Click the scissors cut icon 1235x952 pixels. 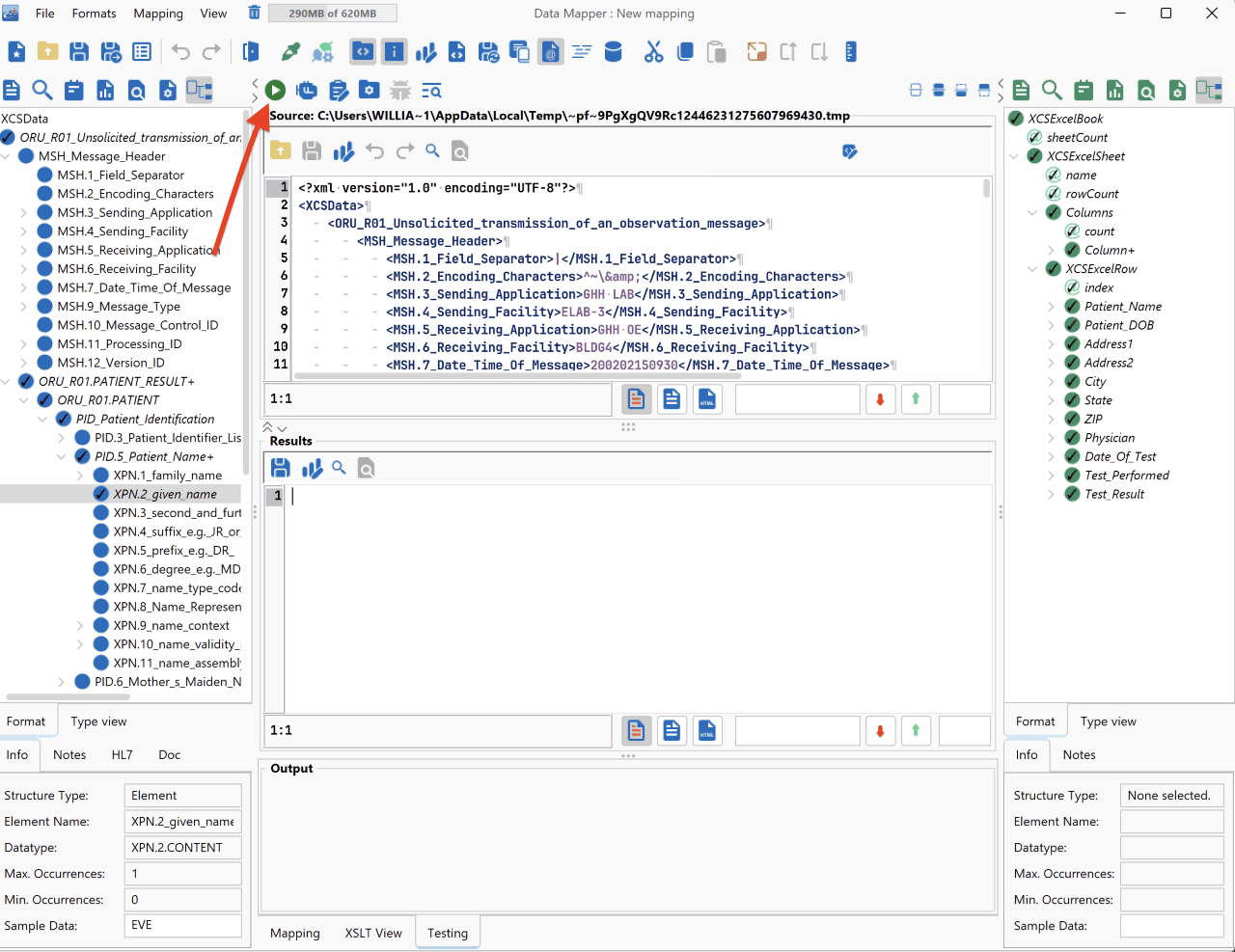pyautogui.click(x=654, y=52)
